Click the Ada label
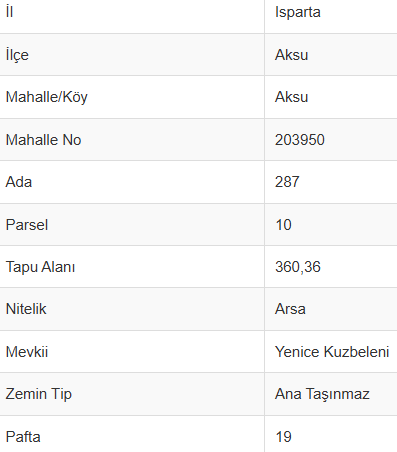This screenshot has width=397, height=452. pos(19,182)
